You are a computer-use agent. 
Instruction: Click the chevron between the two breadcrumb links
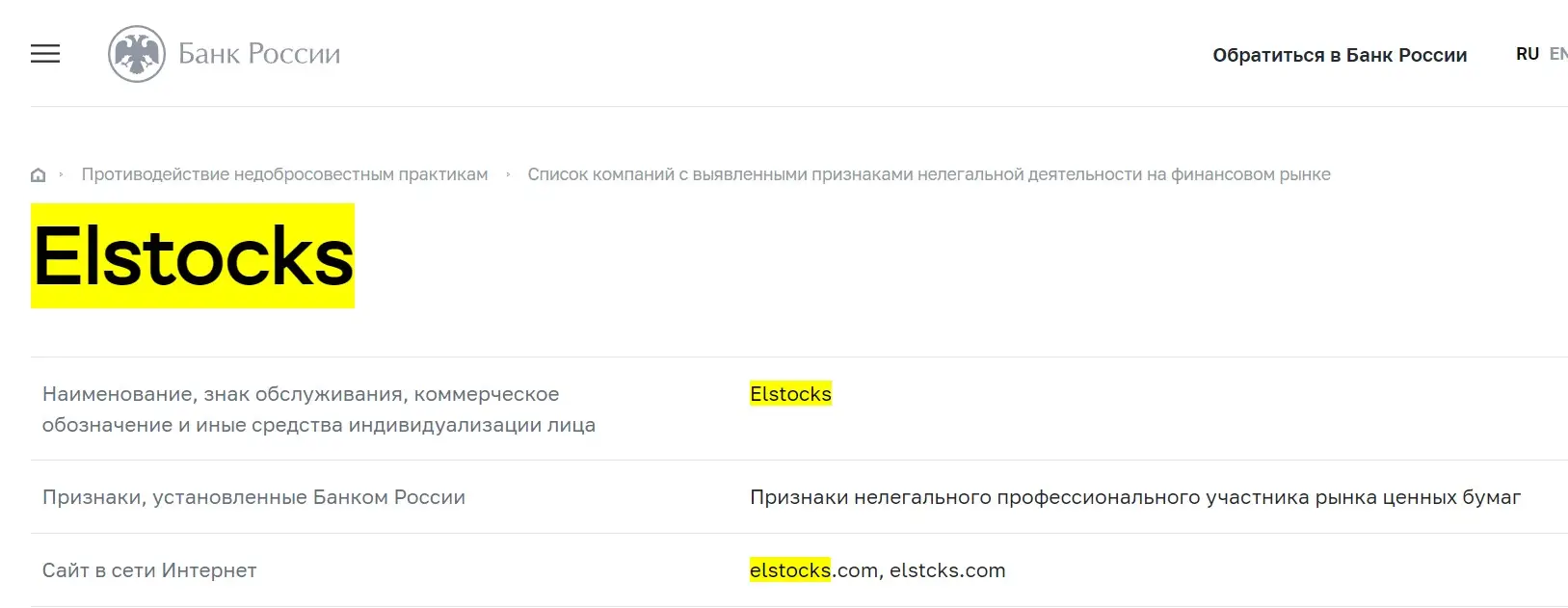pos(507,174)
